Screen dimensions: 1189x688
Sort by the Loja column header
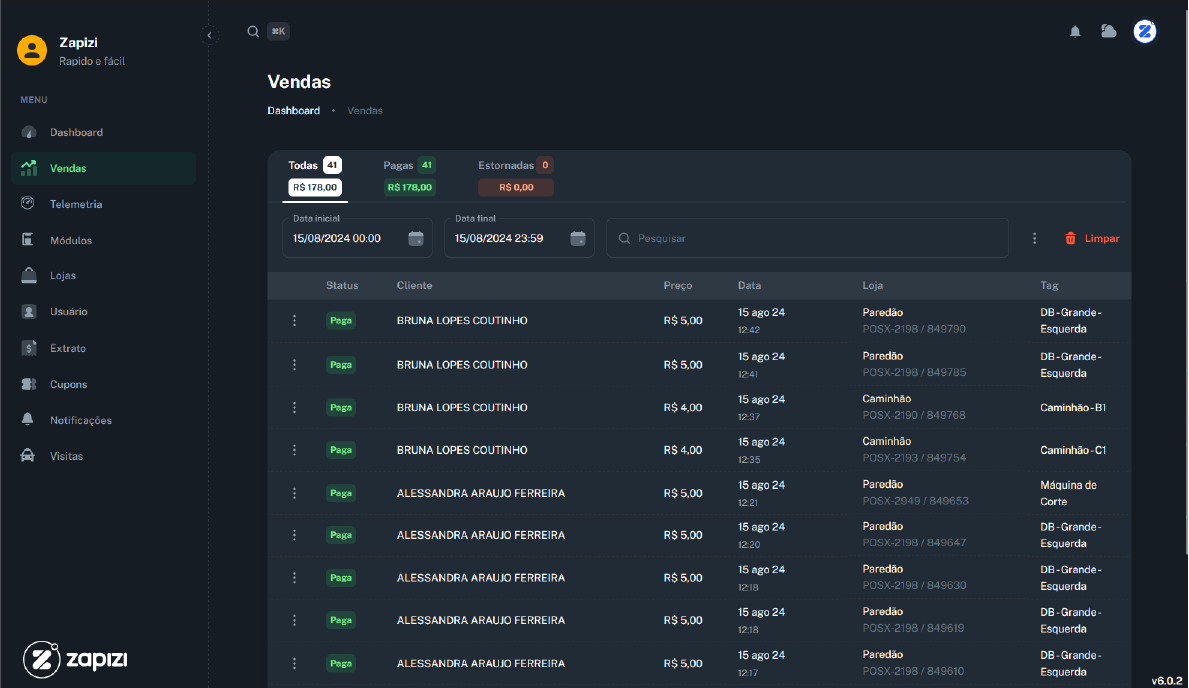point(873,286)
